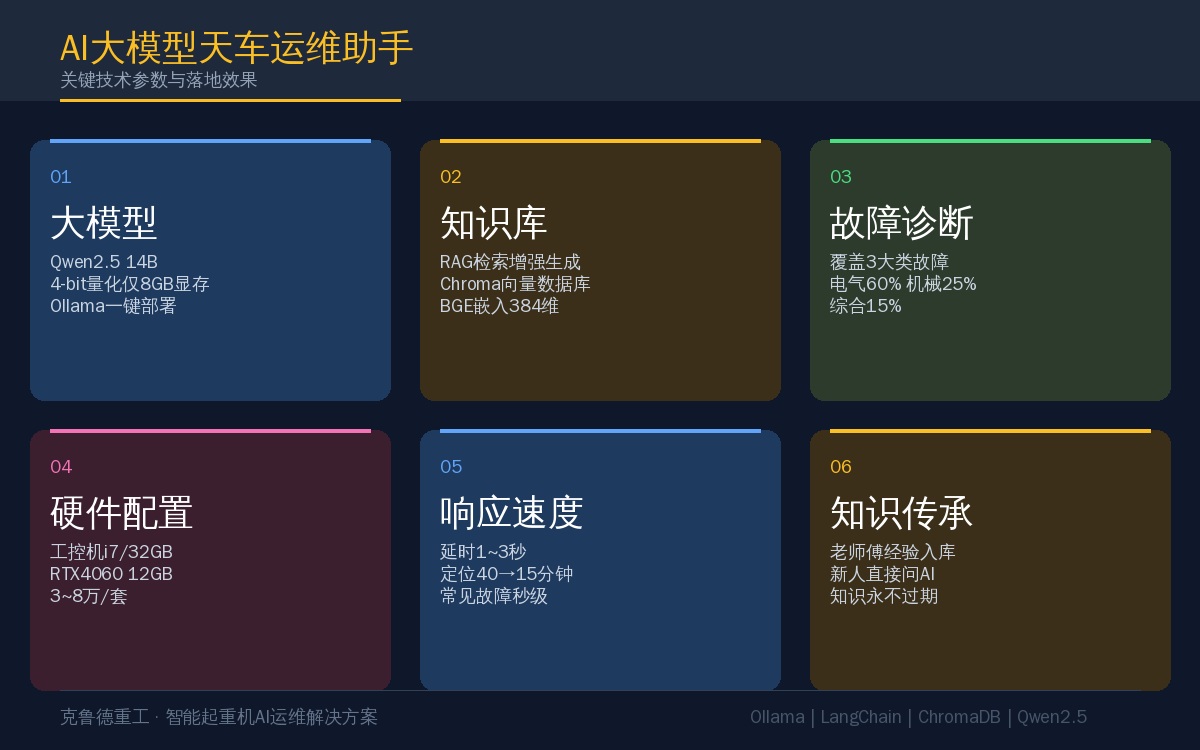The width and height of the screenshot is (1200, 750).
Task: Click the line RAG检索增强生成
Action: tap(510, 262)
